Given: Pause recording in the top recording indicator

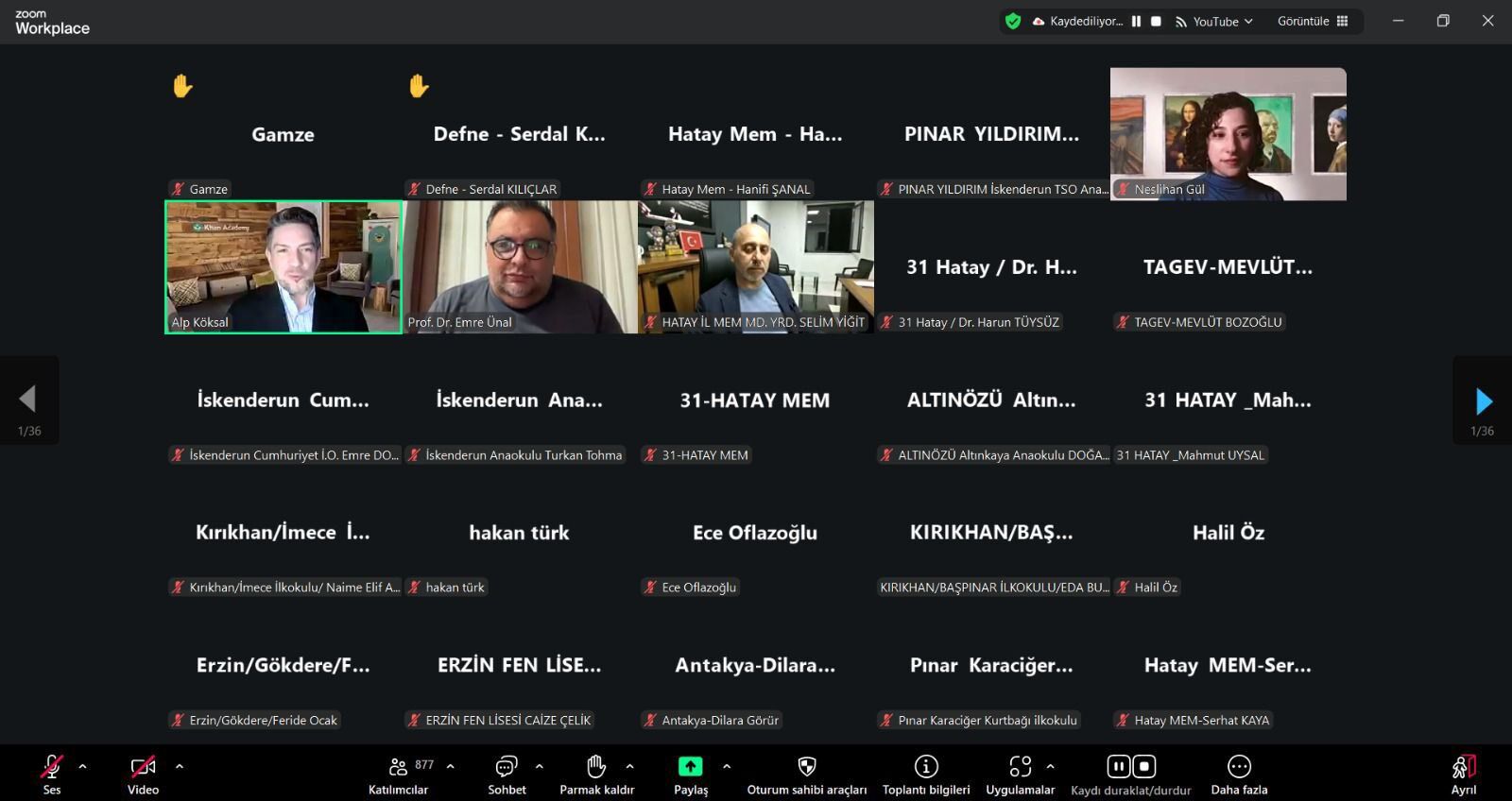Looking at the screenshot, I should pyautogui.click(x=1136, y=21).
